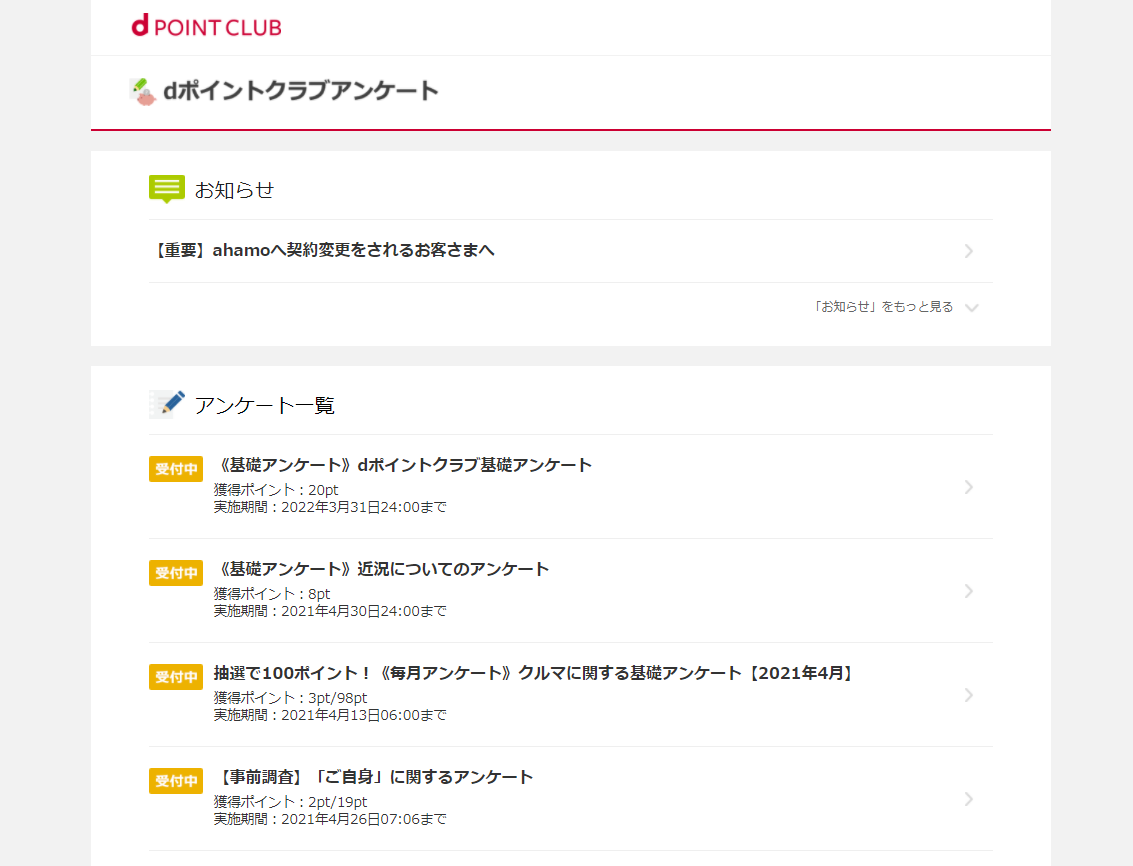1133x866 pixels.
Task: Click 獲得ポイント：8pt text
Action: coord(272,594)
